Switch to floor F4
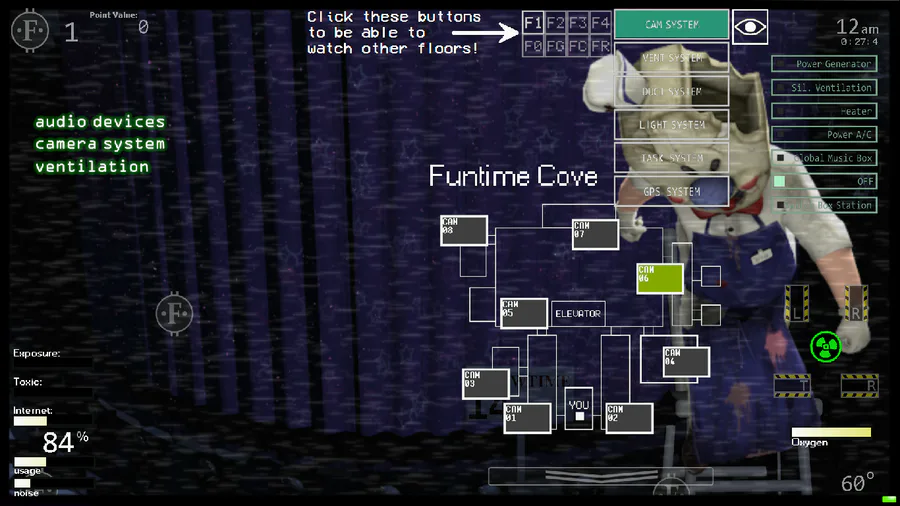 [x=600, y=23]
